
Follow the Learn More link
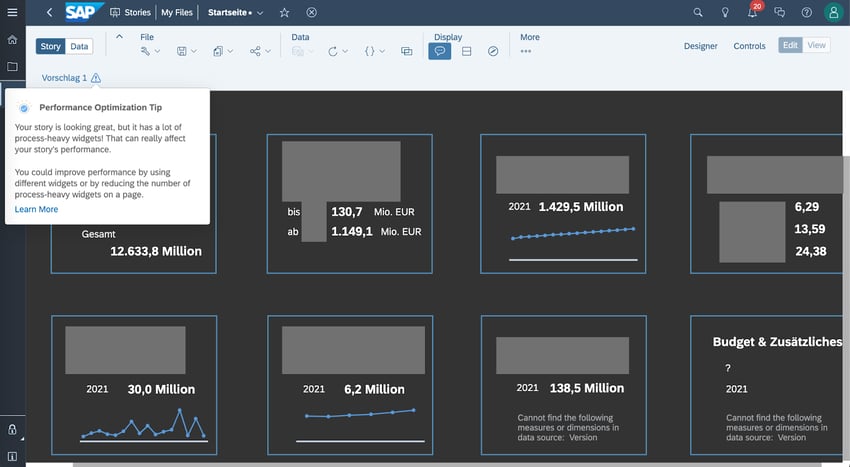[x=36, y=209]
